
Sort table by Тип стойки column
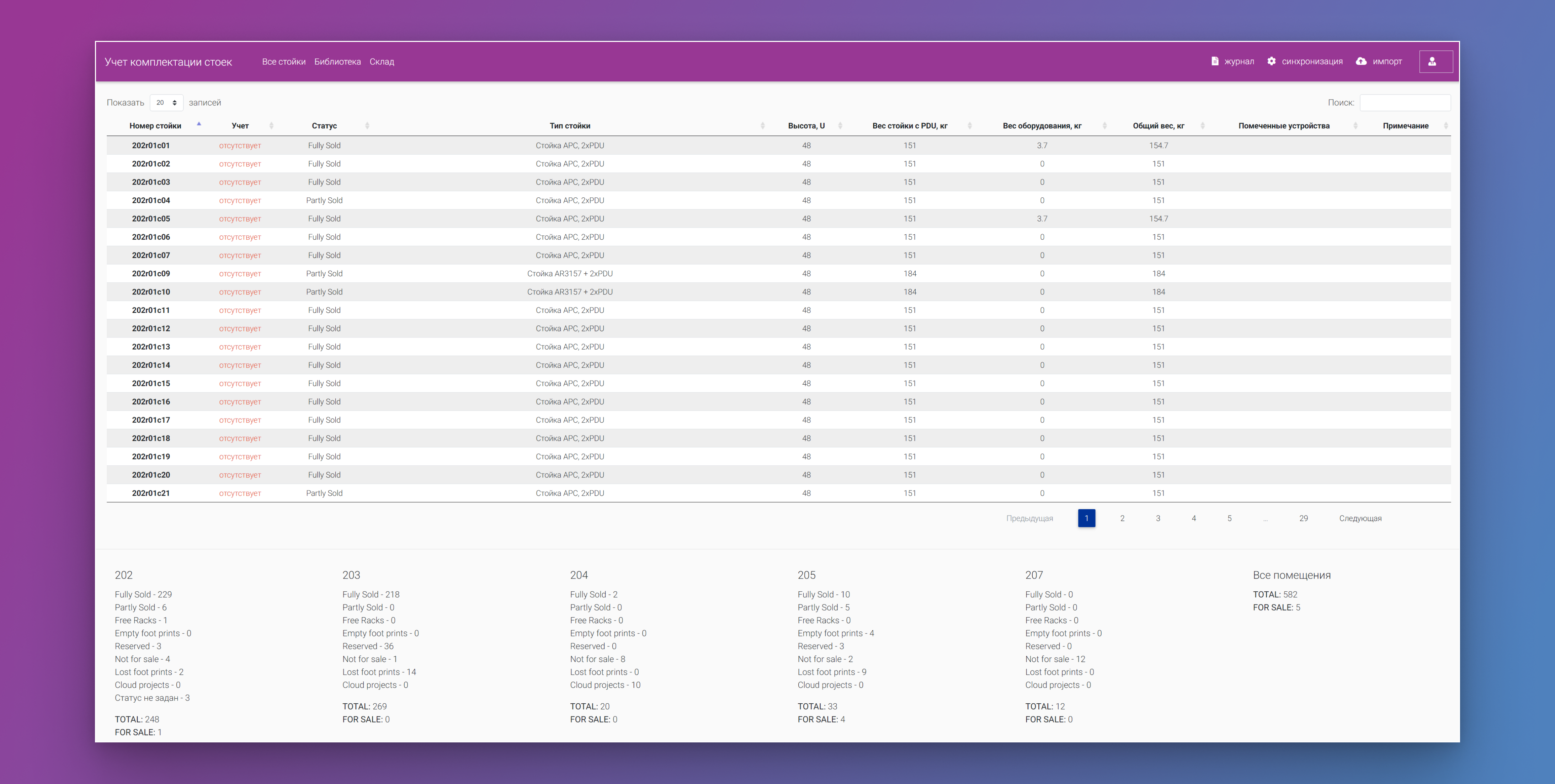coord(762,126)
